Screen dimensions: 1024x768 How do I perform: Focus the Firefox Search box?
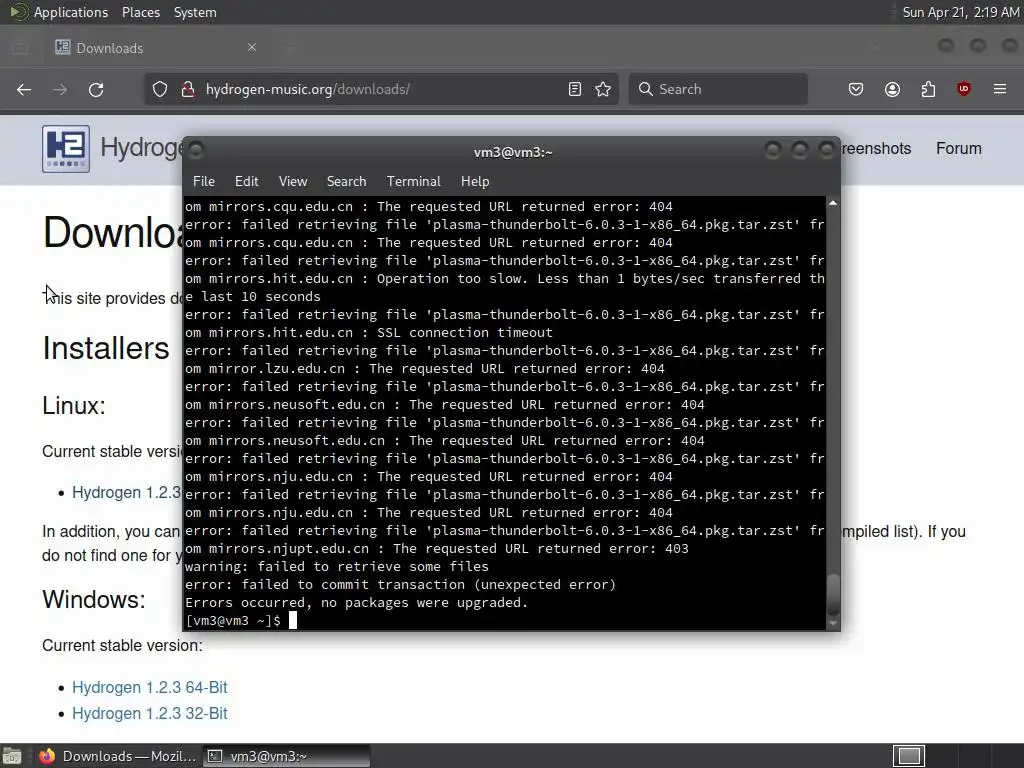click(718, 89)
